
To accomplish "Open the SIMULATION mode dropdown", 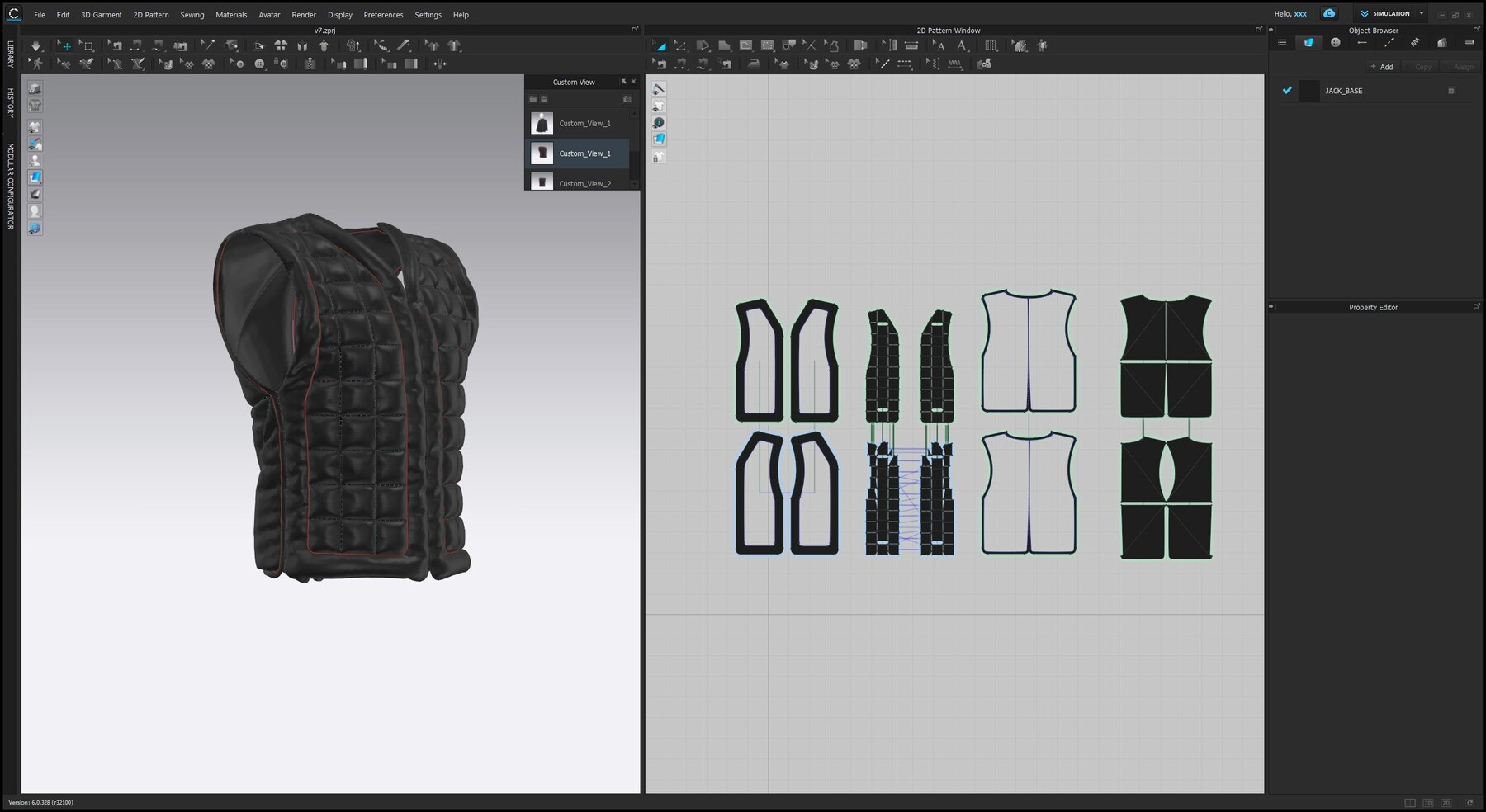I will click(x=1422, y=13).
